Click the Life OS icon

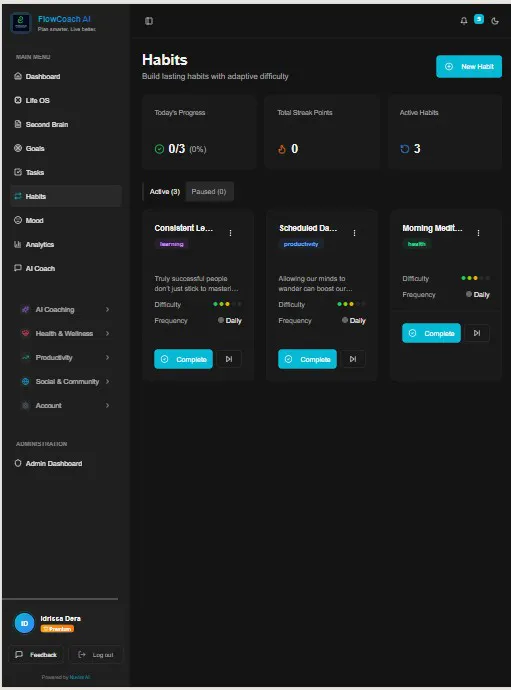pos(18,100)
